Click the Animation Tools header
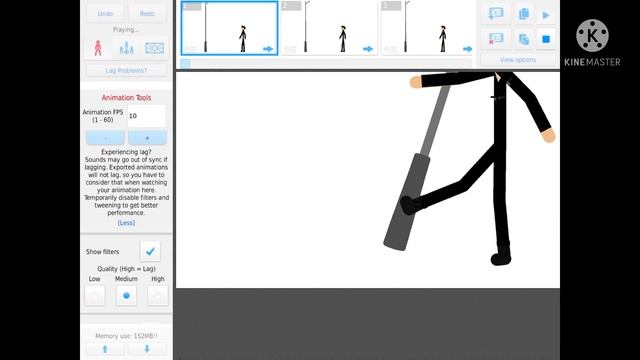640x360 pixels. click(127, 98)
